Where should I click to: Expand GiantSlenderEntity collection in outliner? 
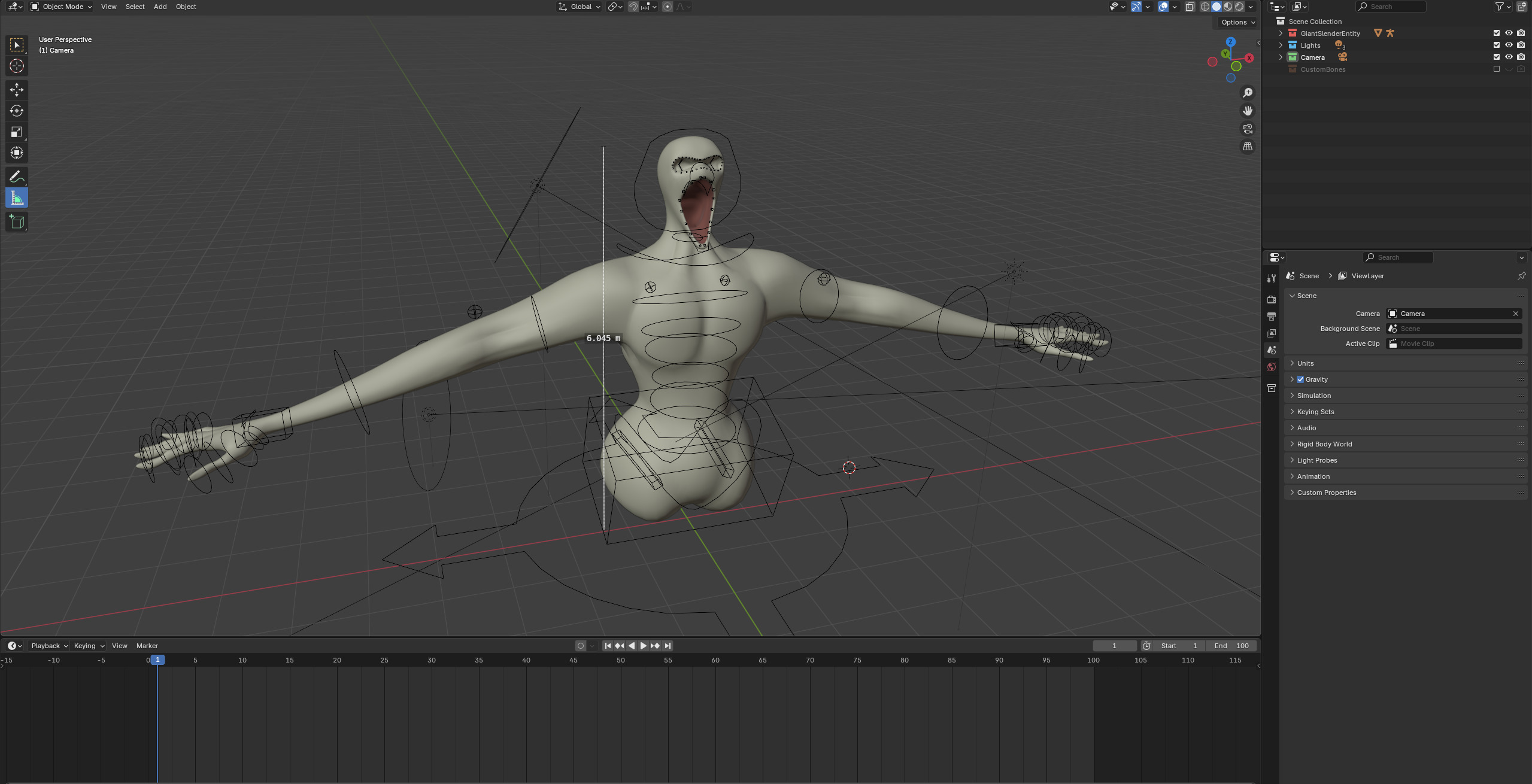coord(1281,33)
